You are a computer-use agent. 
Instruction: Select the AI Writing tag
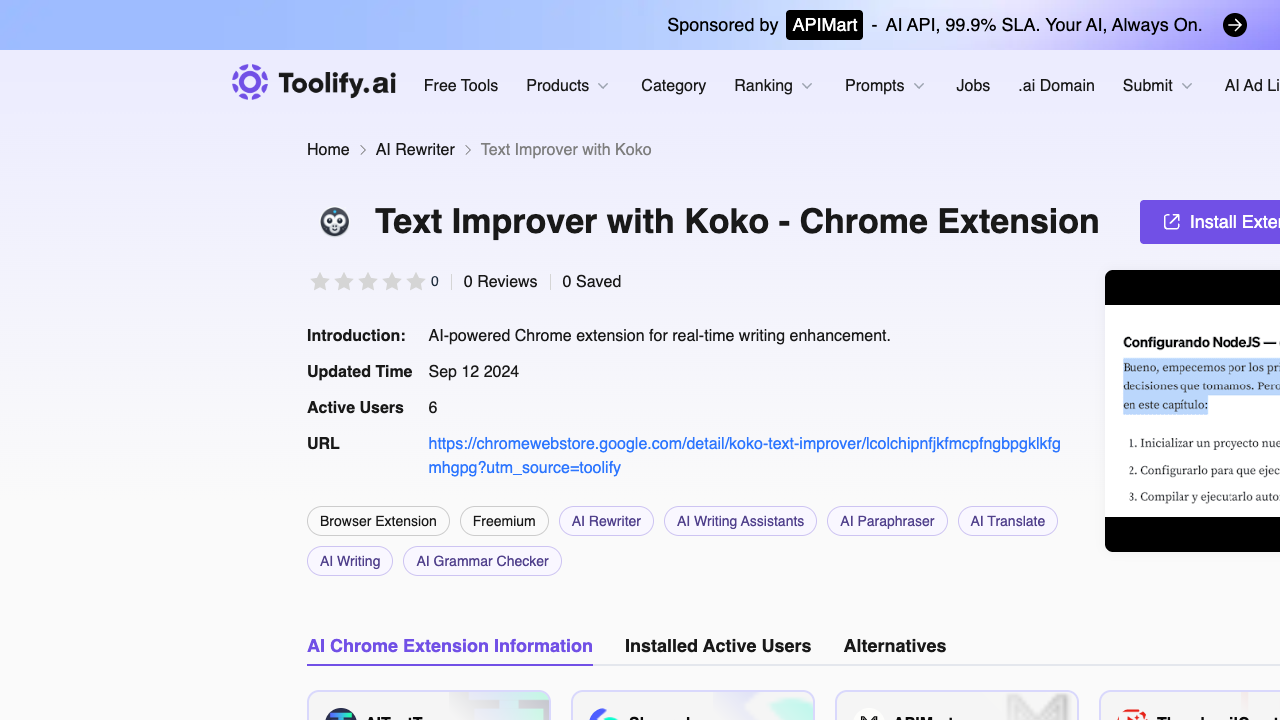point(350,561)
